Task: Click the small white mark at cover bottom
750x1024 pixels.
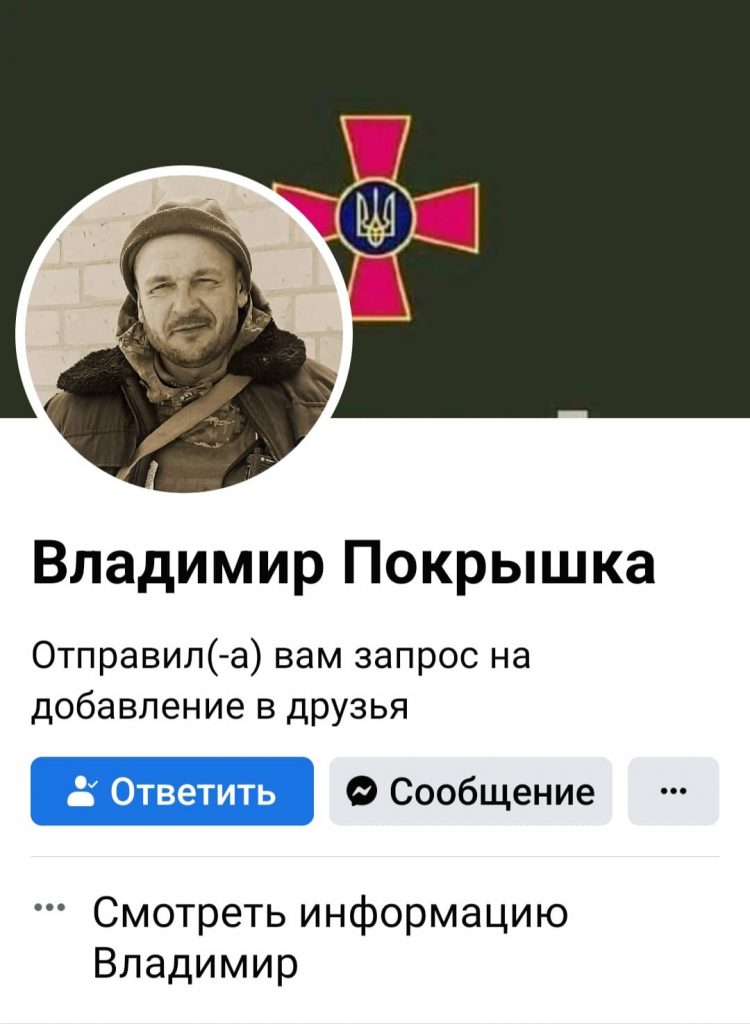Action: click(x=573, y=414)
